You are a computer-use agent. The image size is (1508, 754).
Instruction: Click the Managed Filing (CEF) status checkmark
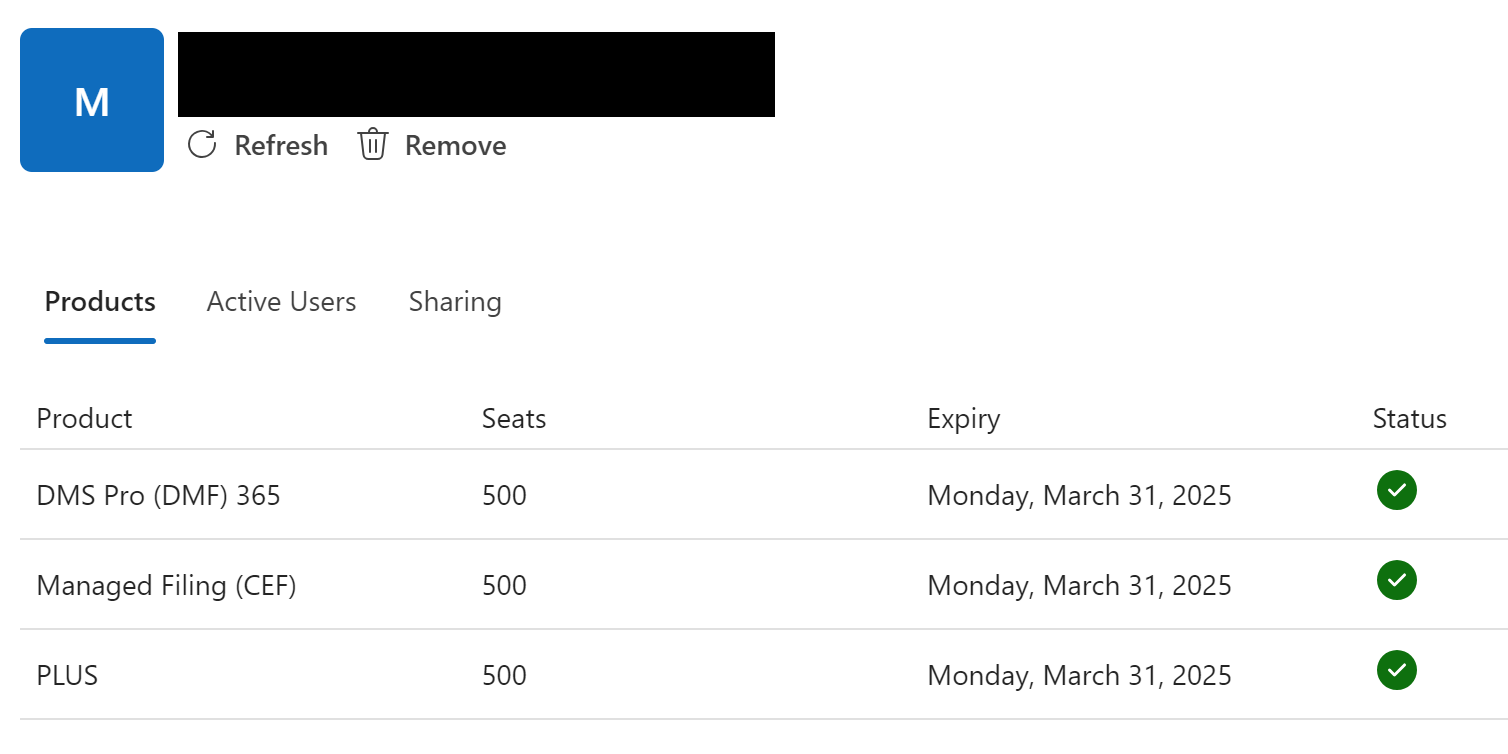(1396, 580)
